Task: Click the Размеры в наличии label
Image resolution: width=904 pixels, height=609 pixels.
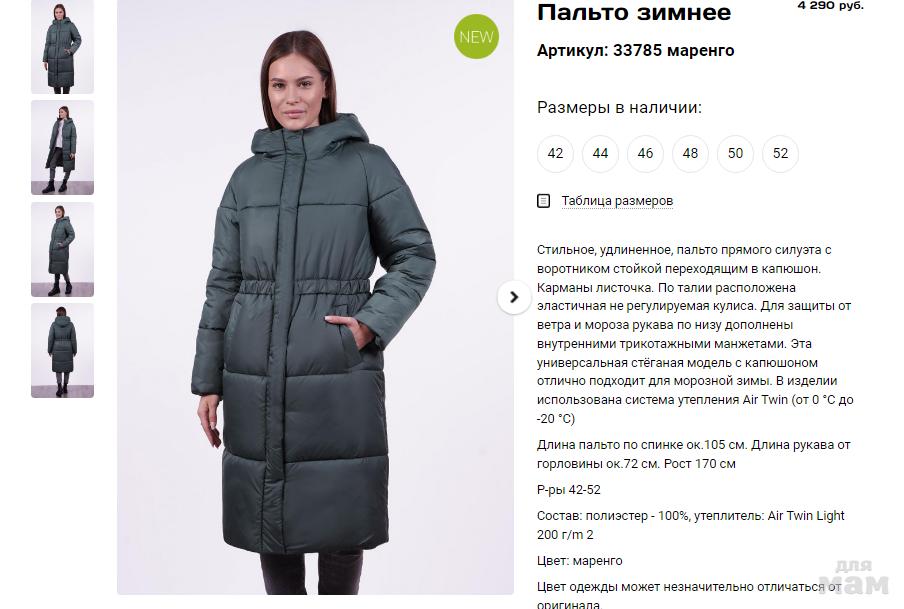Action: 619,107
